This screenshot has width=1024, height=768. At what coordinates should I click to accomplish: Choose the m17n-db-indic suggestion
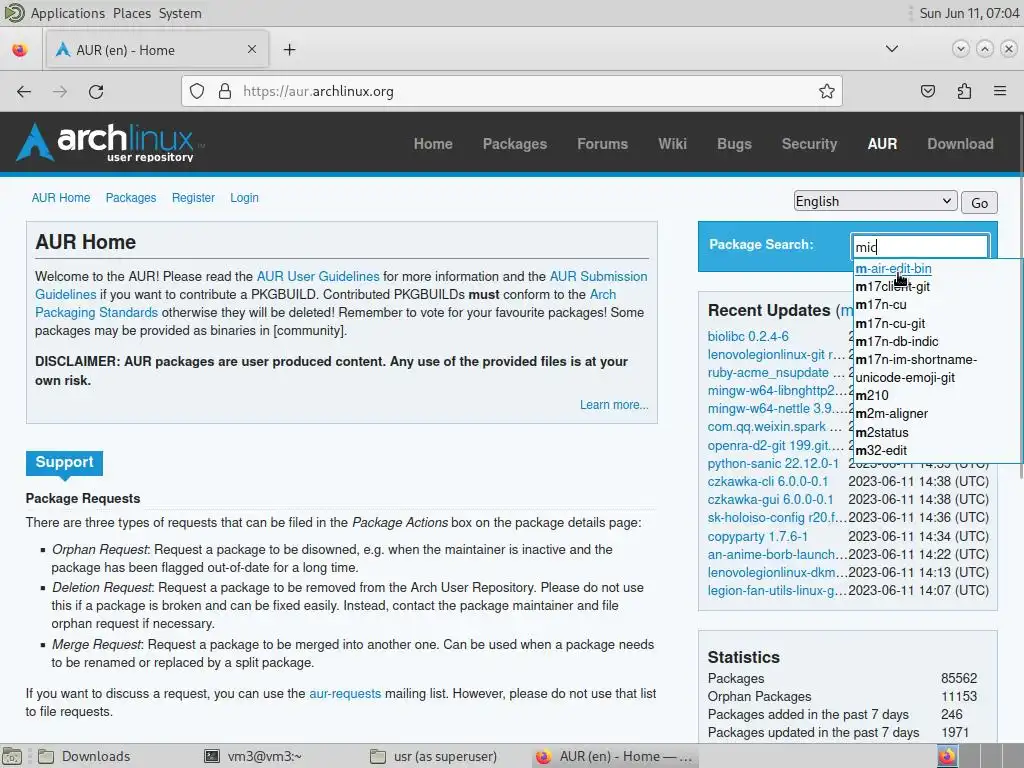pyautogui.click(x=897, y=342)
